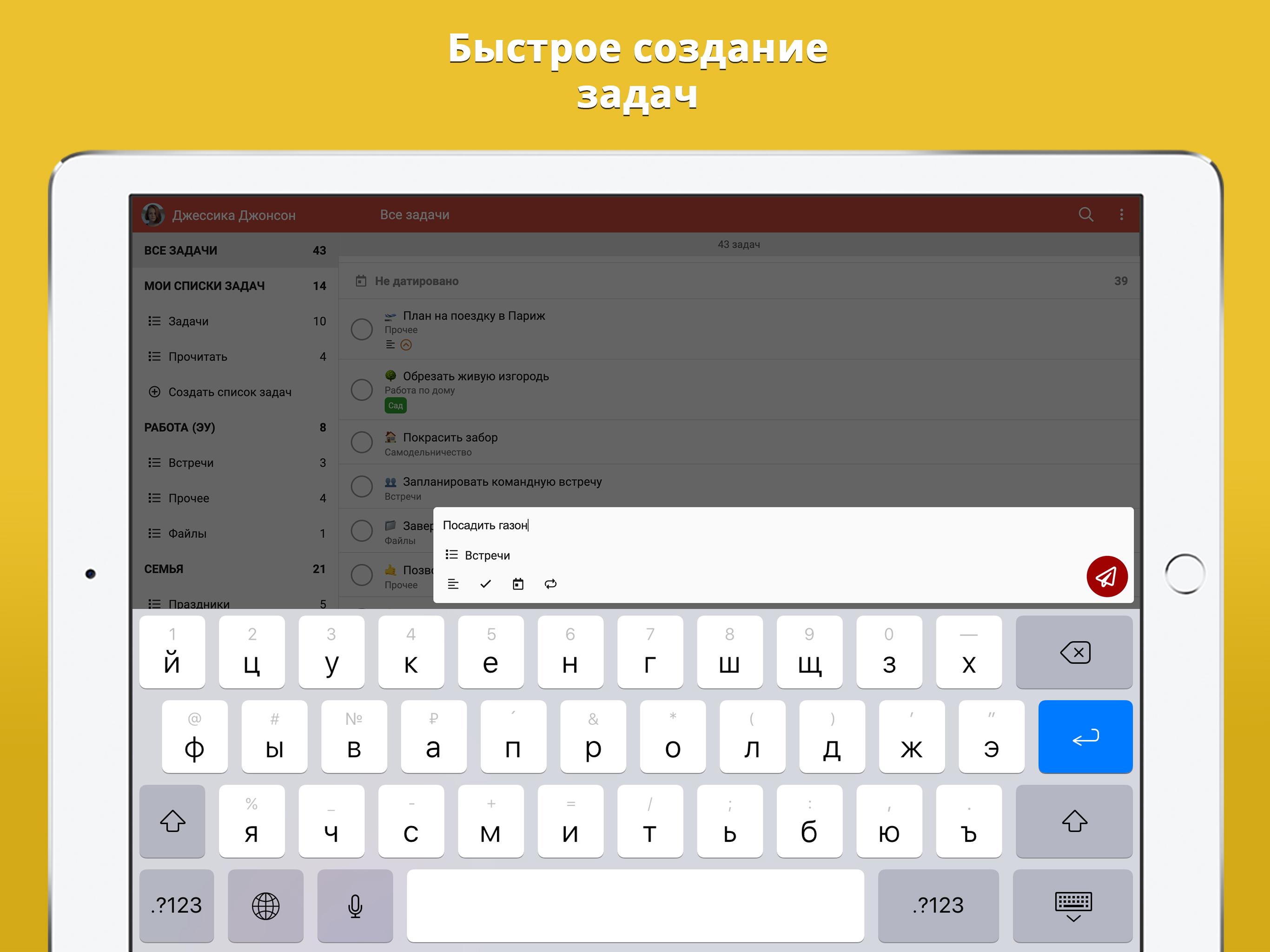Tap Jessica Johnson's profile avatar
Viewport: 1270px width, 952px height.
(153, 215)
